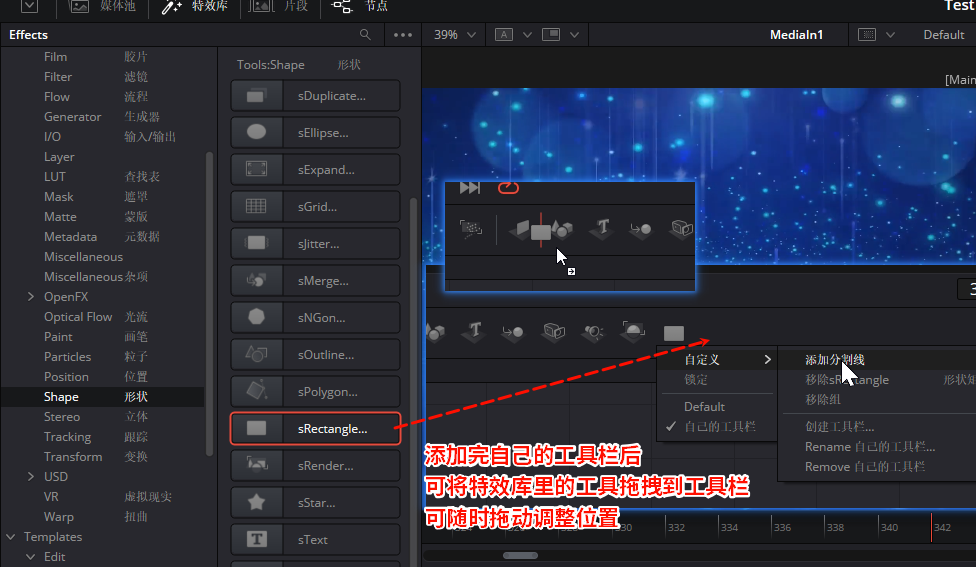Click the viewer grid icon right of MediaIn1
Viewport: 976px width, 567px height.
pyautogui.click(x=867, y=35)
